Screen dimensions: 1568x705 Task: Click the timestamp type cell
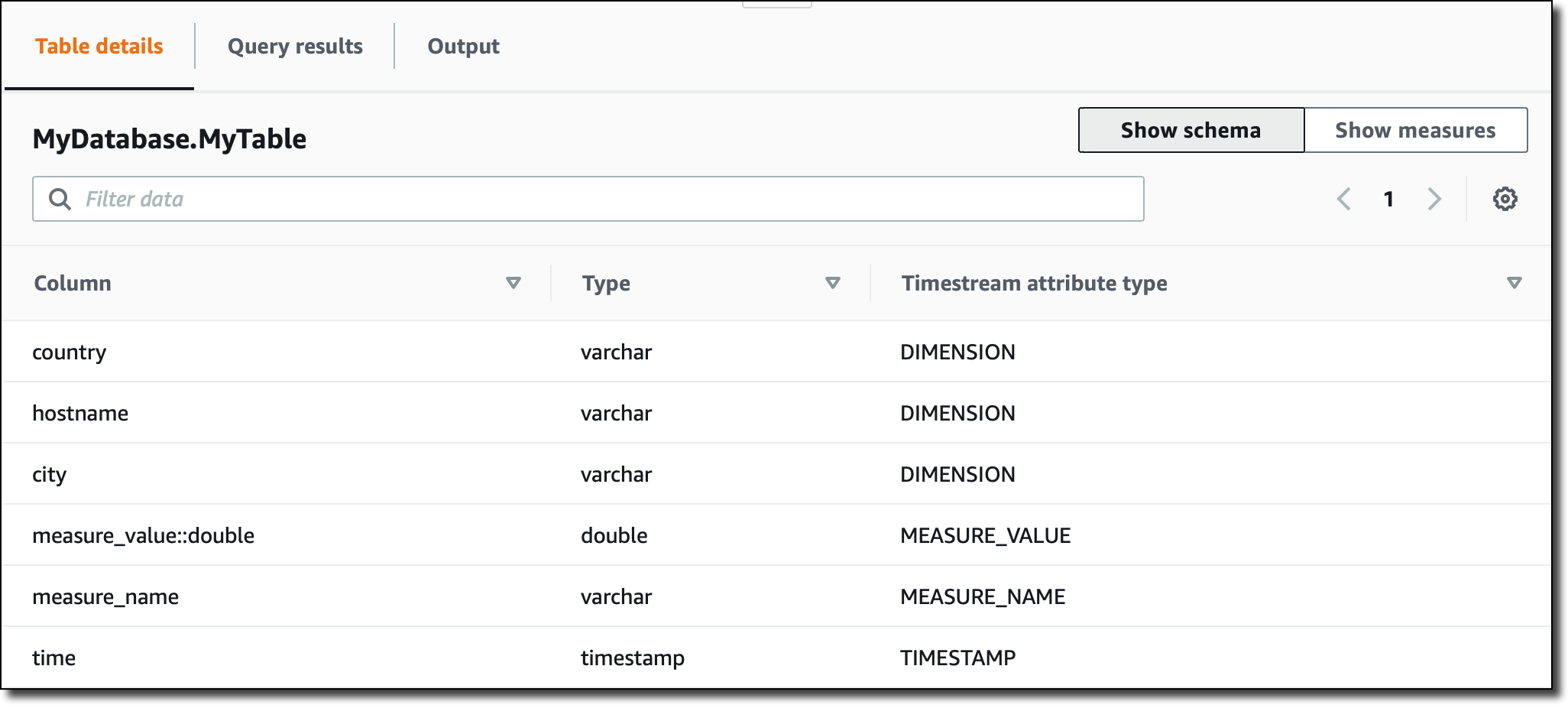[x=633, y=658]
